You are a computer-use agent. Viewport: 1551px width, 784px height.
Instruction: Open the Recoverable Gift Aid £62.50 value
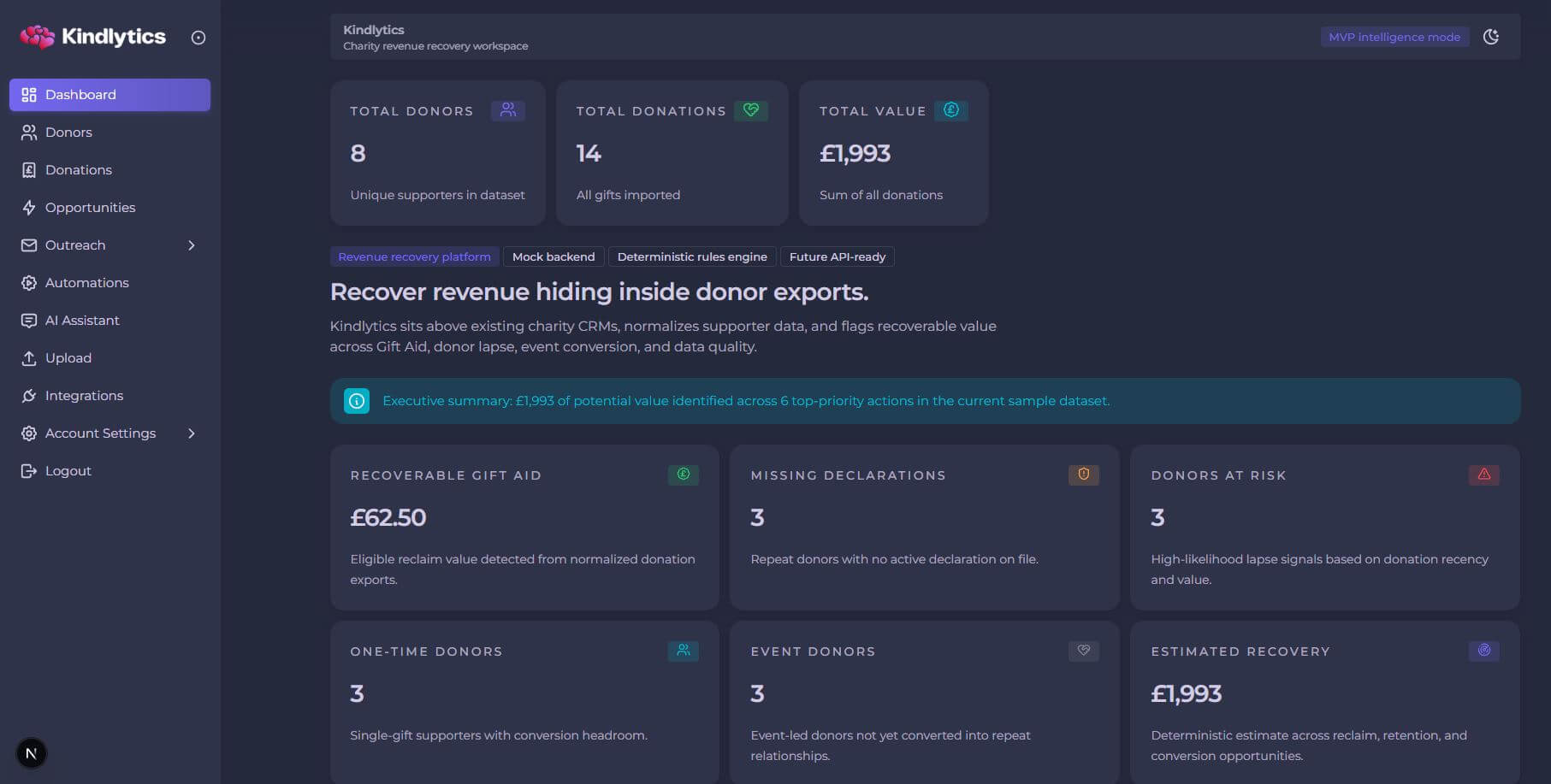(x=388, y=517)
